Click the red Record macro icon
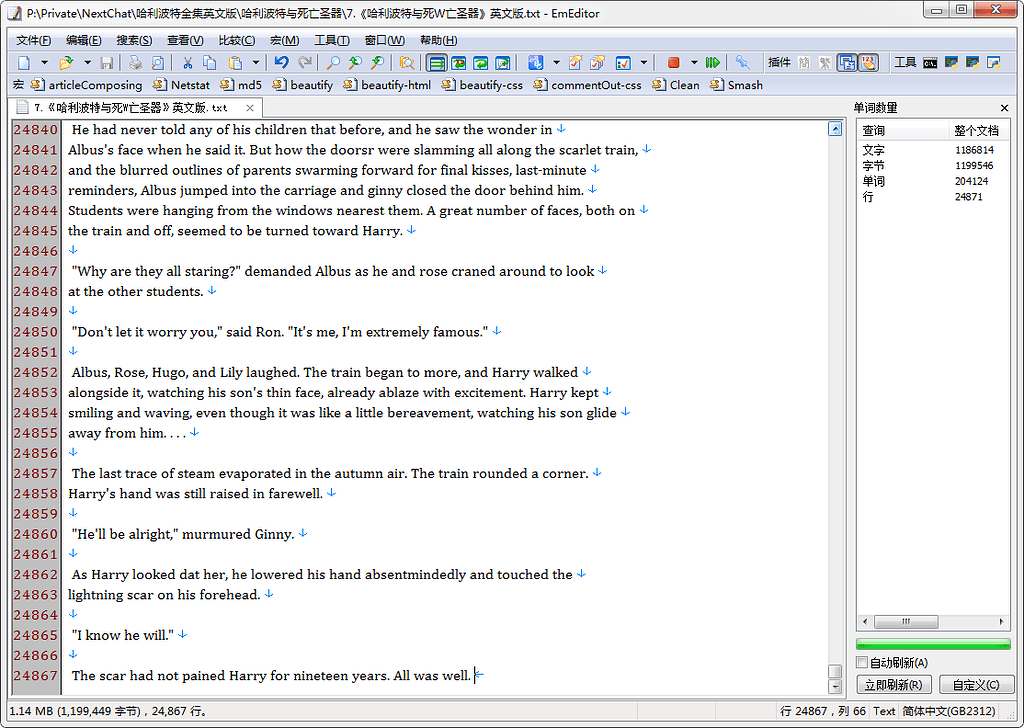The width and height of the screenshot is (1024, 728). tap(673, 63)
